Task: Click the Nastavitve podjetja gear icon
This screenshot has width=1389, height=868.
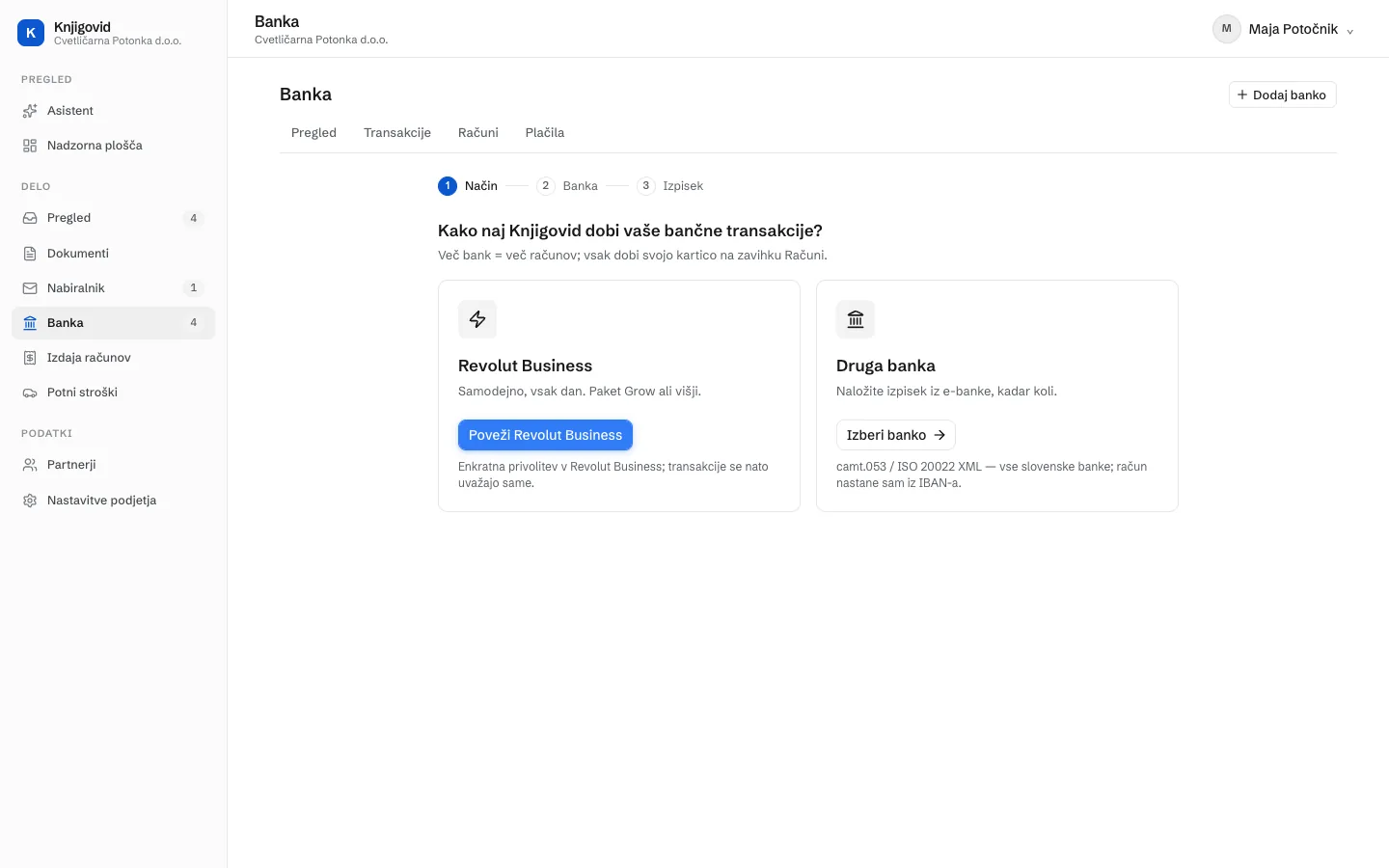Action: [30, 501]
